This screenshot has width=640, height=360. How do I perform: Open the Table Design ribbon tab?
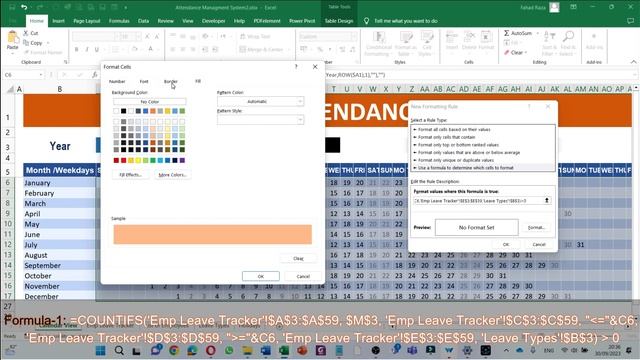pos(339,21)
